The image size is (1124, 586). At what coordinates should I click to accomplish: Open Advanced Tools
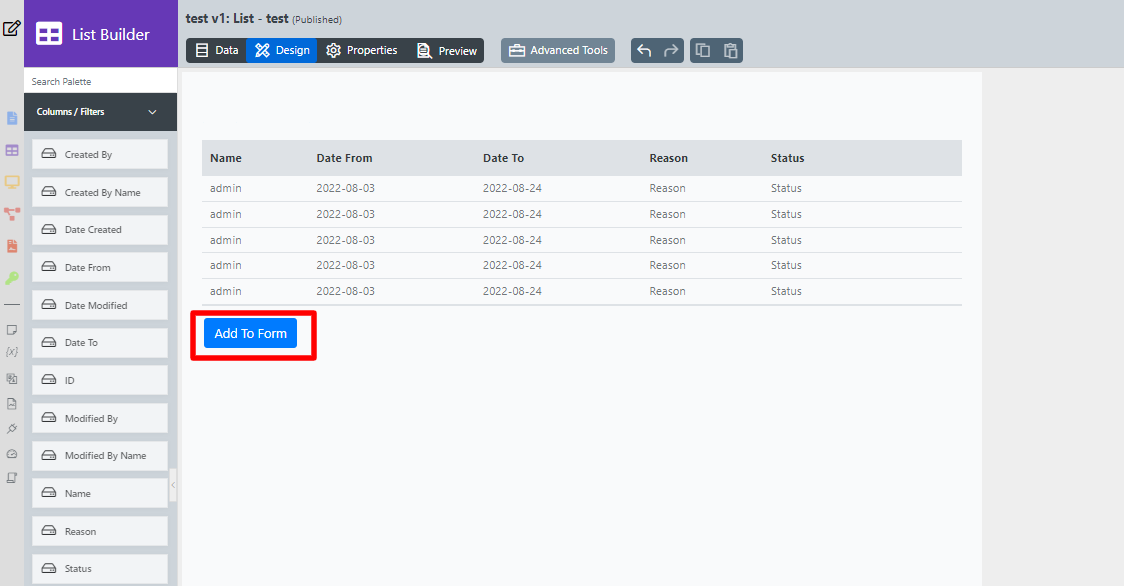(558, 50)
